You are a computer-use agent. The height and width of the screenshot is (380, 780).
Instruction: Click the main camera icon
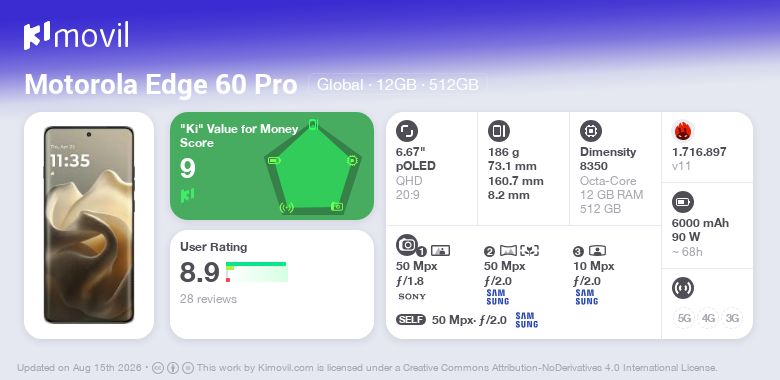[x=406, y=244]
